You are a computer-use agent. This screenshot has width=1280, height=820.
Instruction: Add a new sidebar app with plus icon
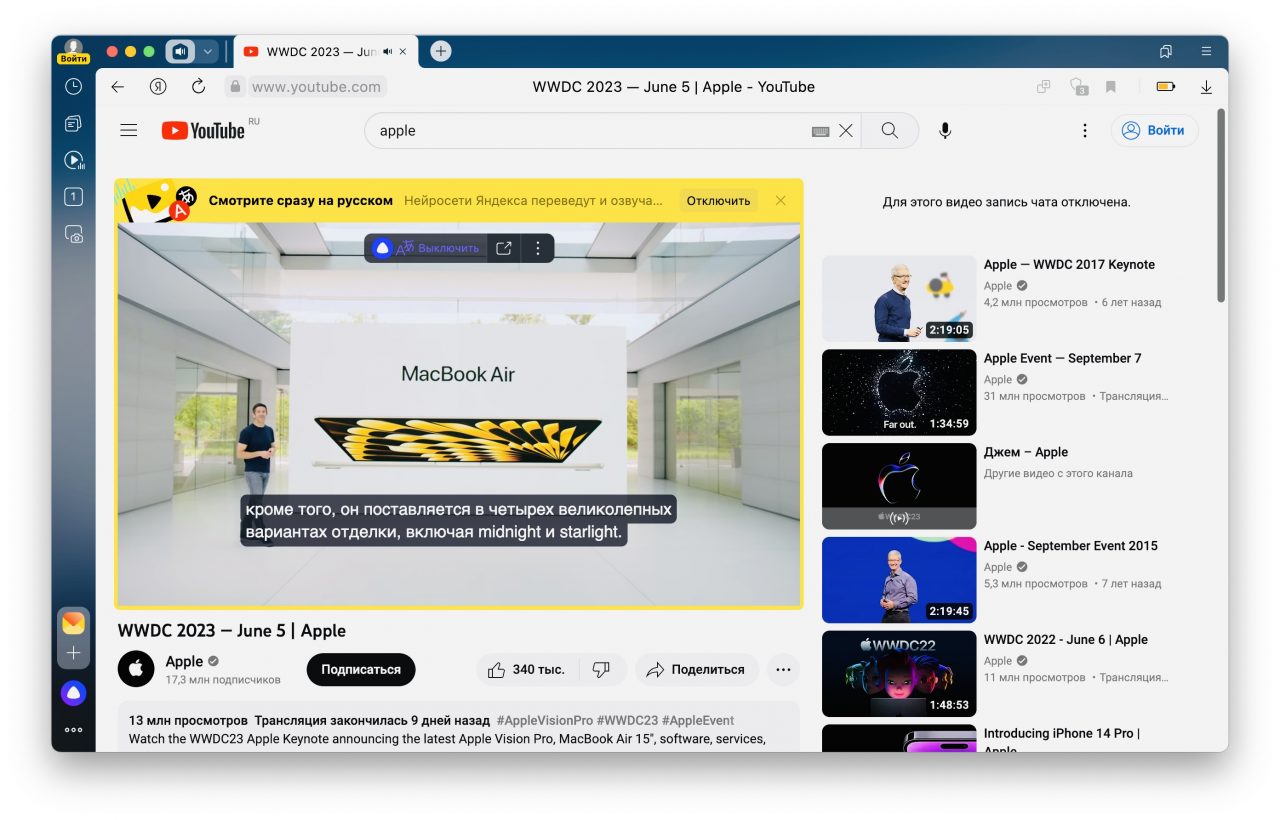click(x=73, y=653)
